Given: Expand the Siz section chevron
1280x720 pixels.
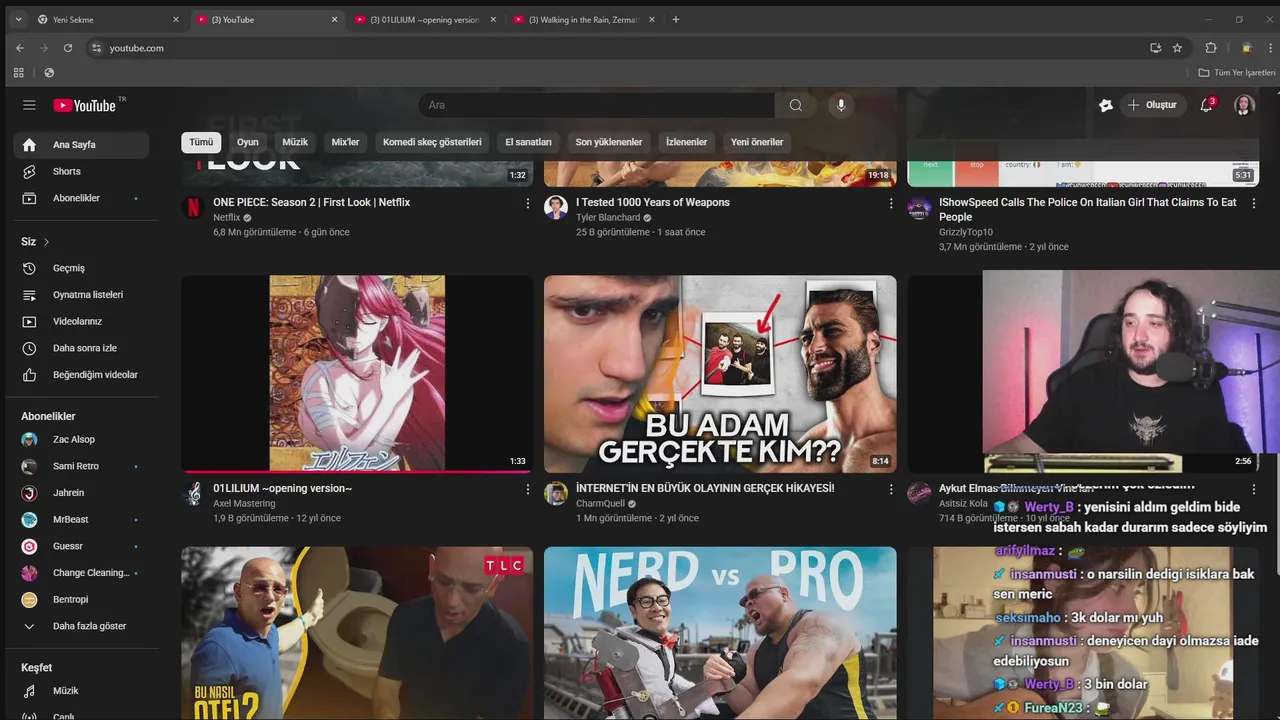Looking at the screenshot, I should [46, 242].
